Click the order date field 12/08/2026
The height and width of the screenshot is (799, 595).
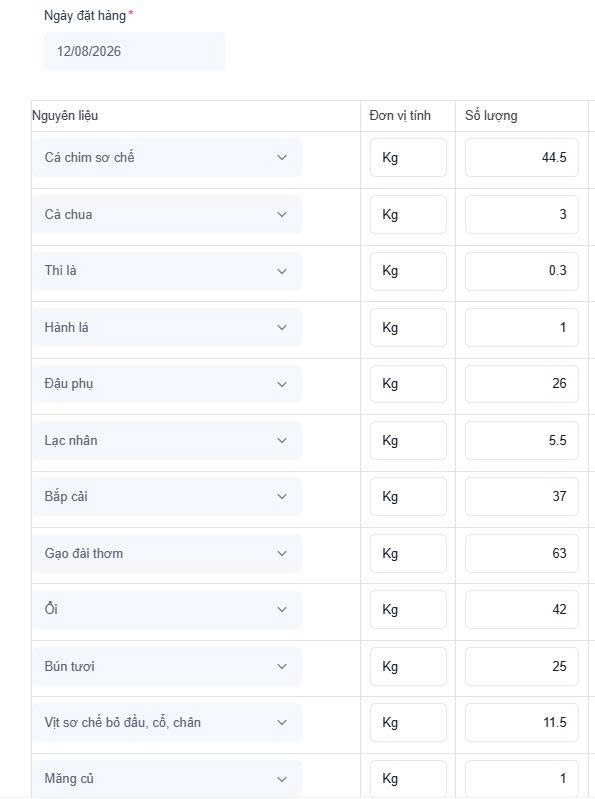click(x=134, y=51)
